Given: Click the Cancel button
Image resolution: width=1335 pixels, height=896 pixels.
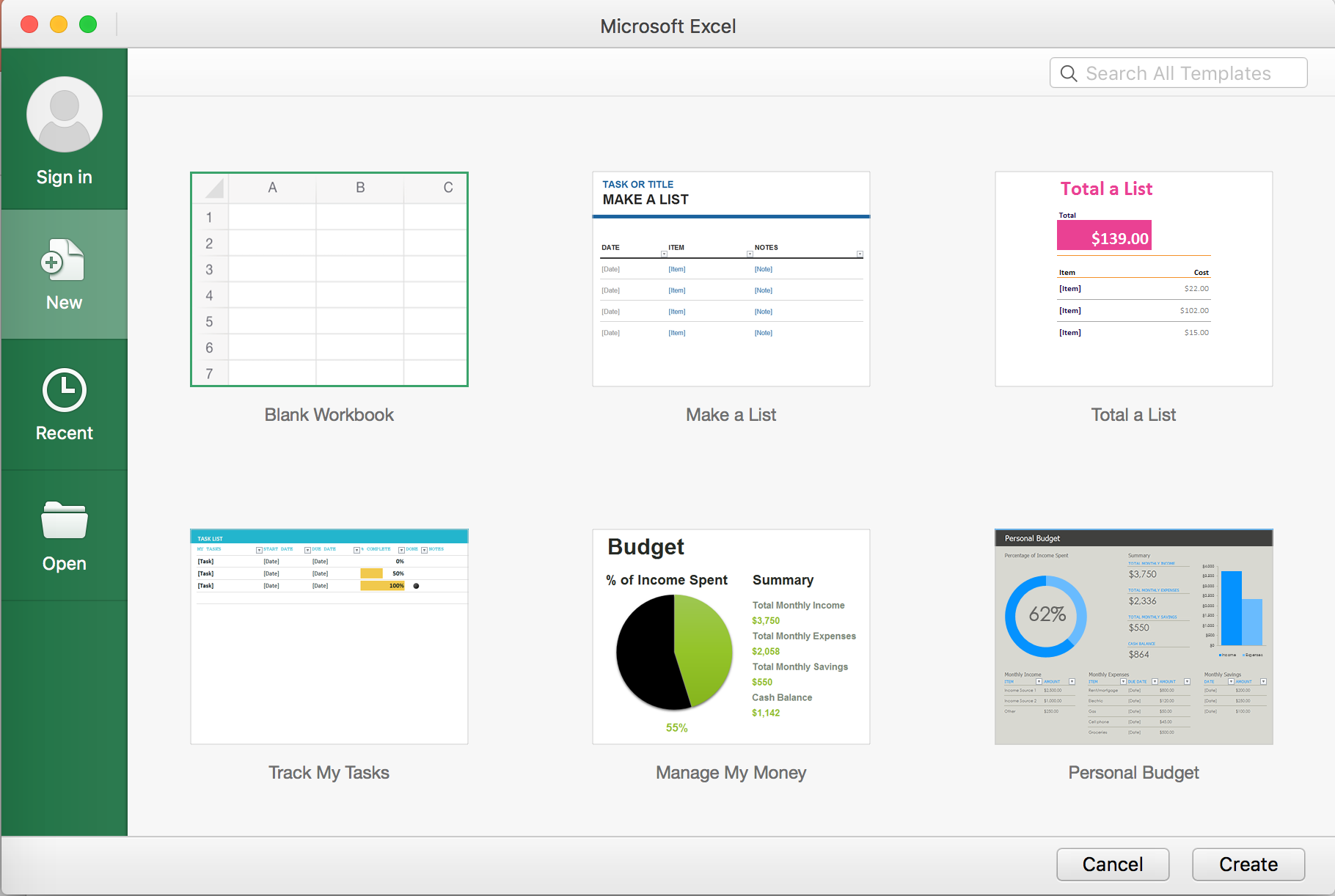Looking at the screenshot, I should point(1113,864).
